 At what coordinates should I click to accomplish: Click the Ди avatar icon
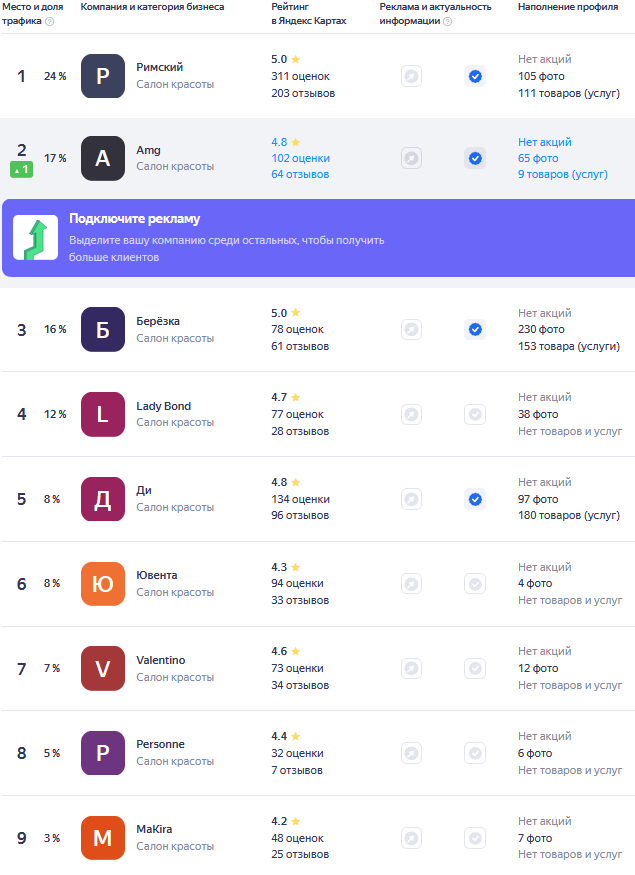coord(103,499)
